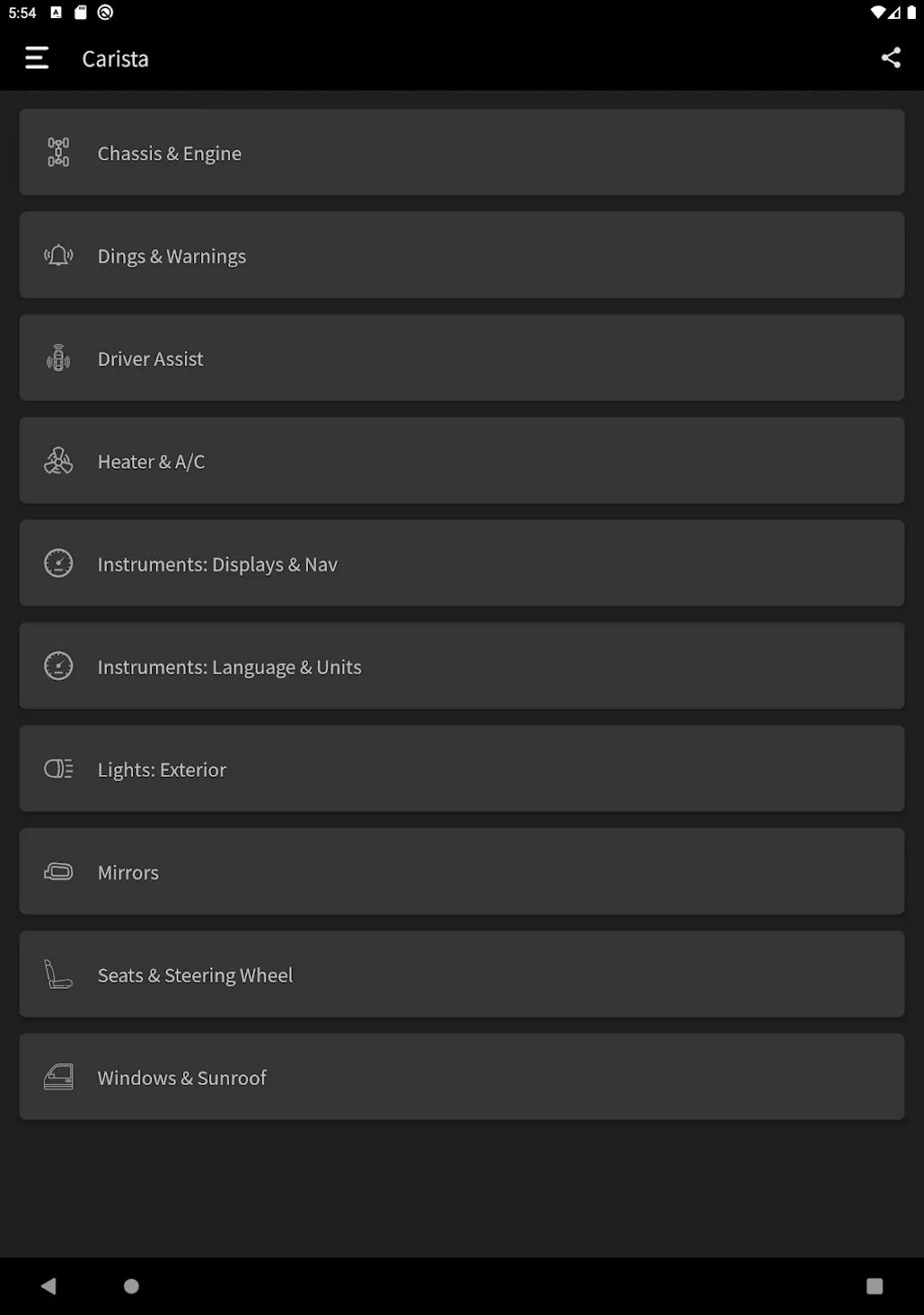The image size is (924, 1315).
Task: Click the Driver Assist sensor icon
Action: (x=59, y=358)
